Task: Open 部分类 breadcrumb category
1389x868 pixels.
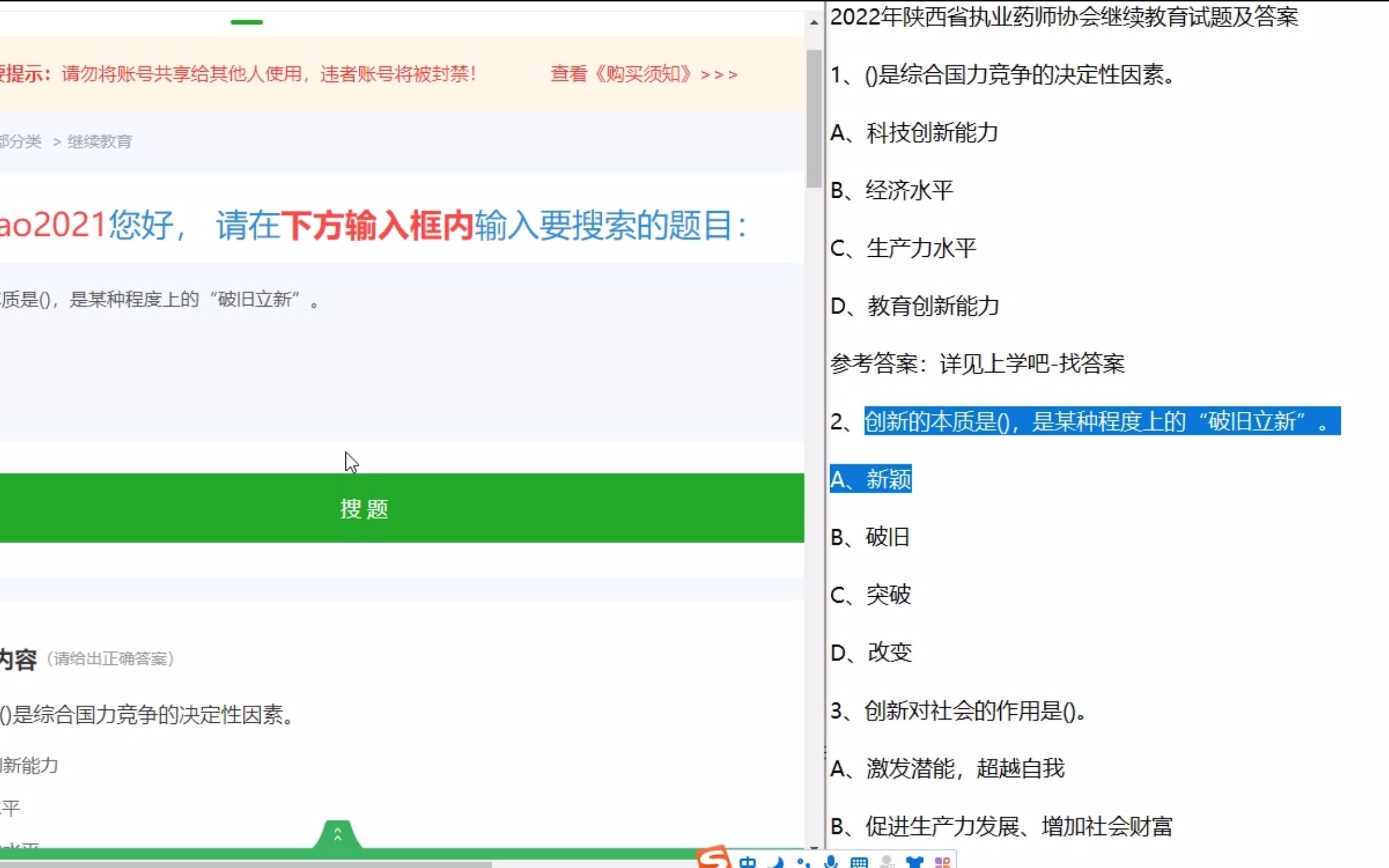Action: coord(20,142)
